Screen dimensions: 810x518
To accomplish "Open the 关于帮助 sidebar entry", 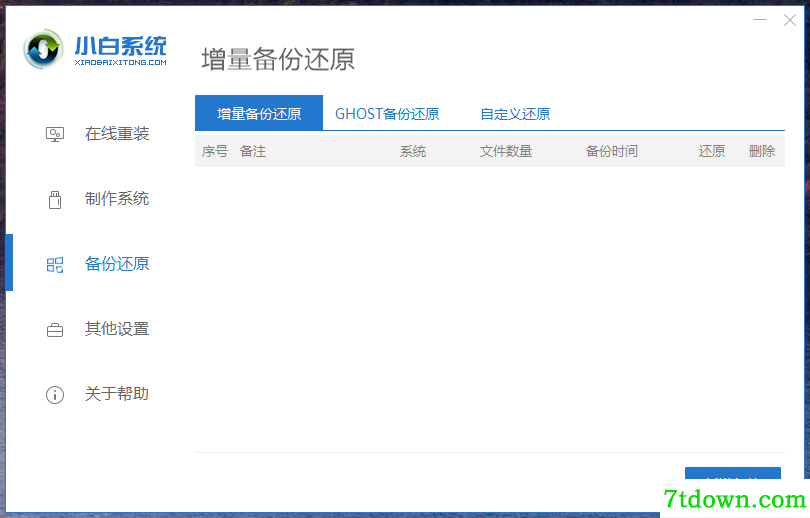I will pos(117,394).
